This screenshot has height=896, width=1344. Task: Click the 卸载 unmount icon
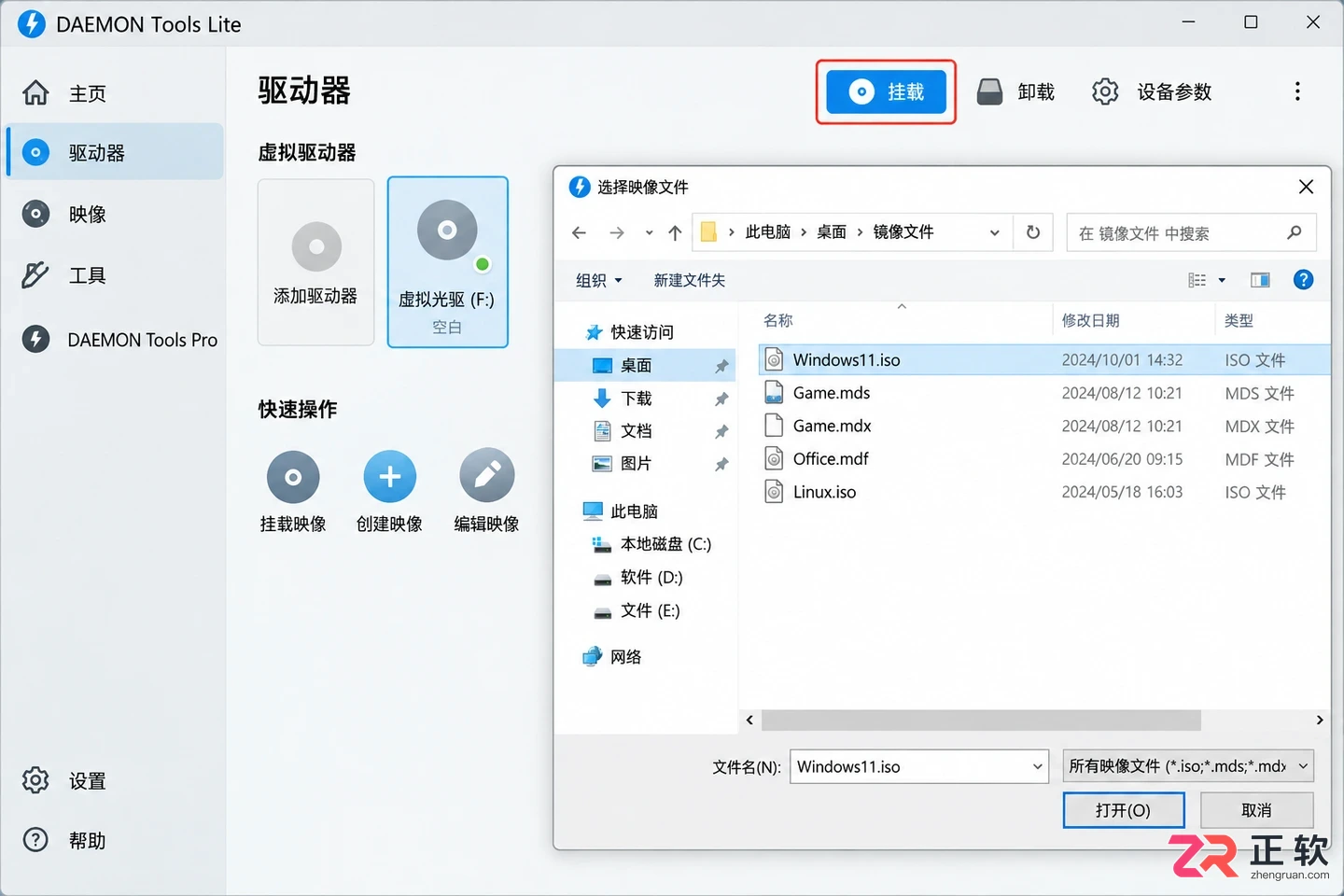coord(990,91)
